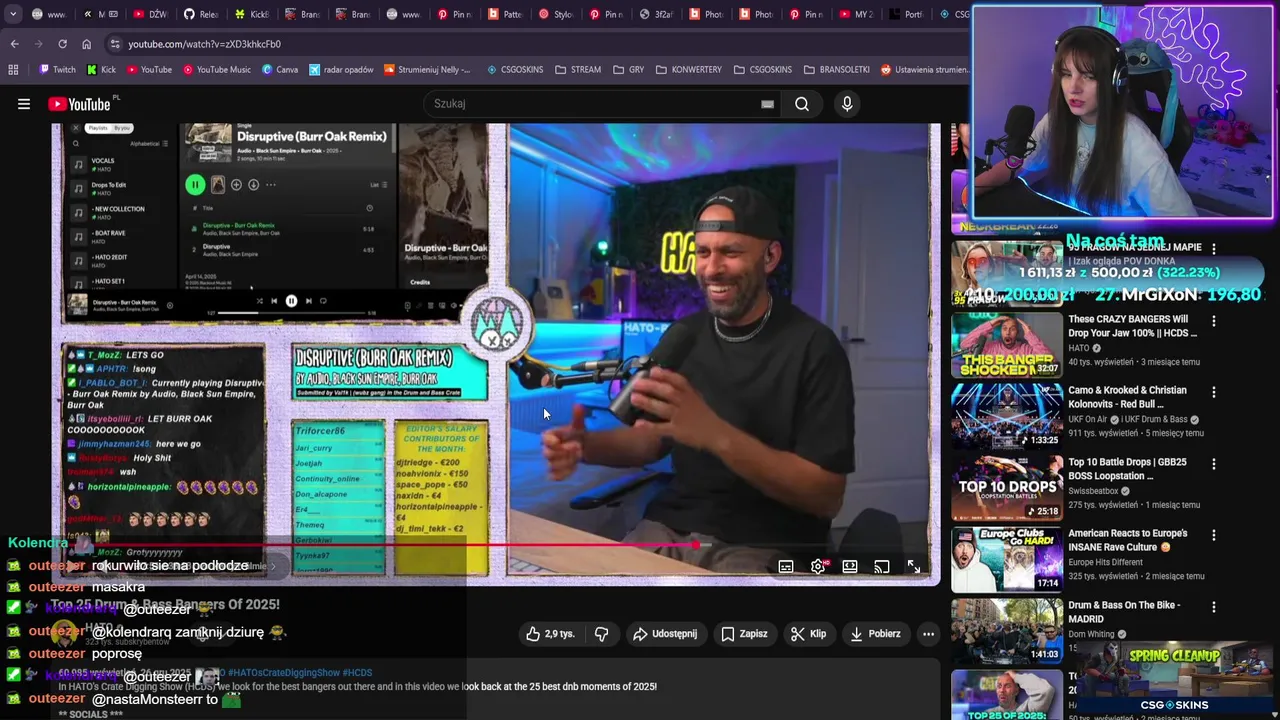Open the YouTube guide hamburger menu
1280x720 pixels.
pyautogui.click(x=24, y=104)
